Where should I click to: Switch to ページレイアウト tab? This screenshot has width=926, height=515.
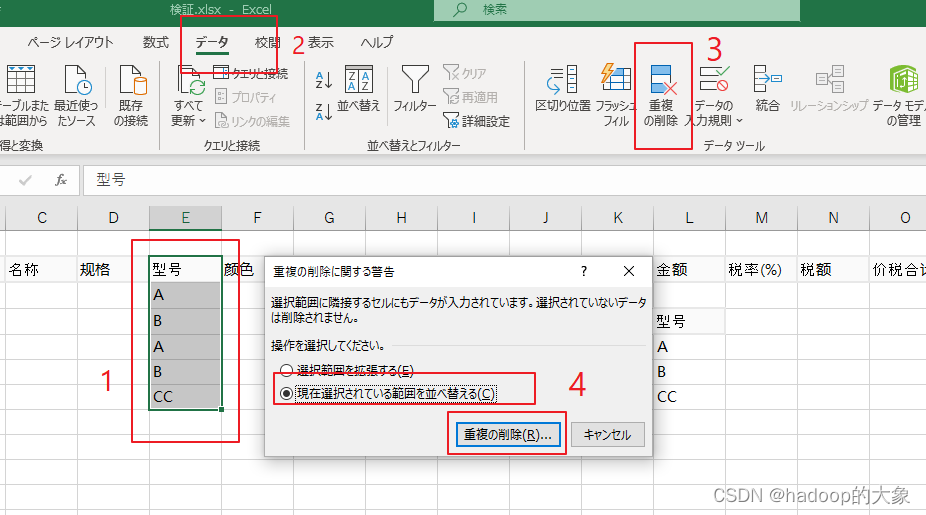click(70, 43)
